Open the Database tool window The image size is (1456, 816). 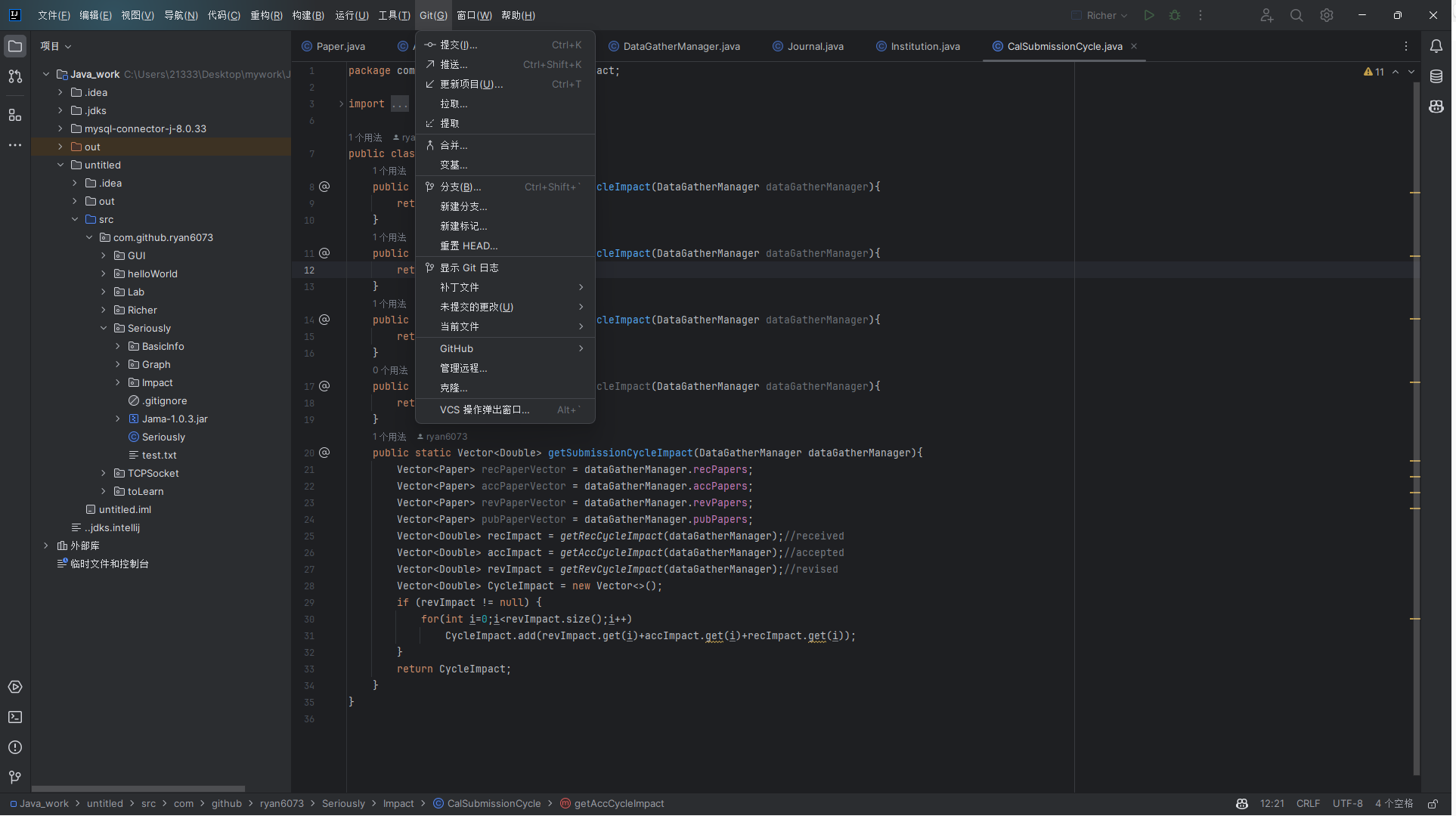point(1436,76)
